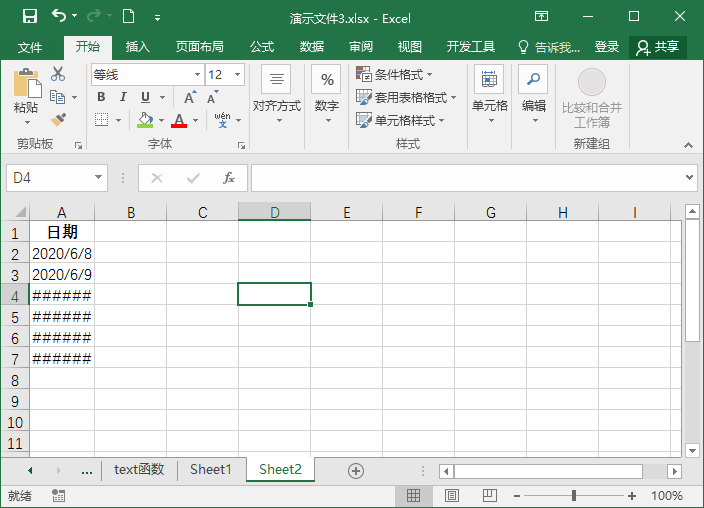The image size is (704, 508).
Task: Click the Share button
Action: (658, 47)
